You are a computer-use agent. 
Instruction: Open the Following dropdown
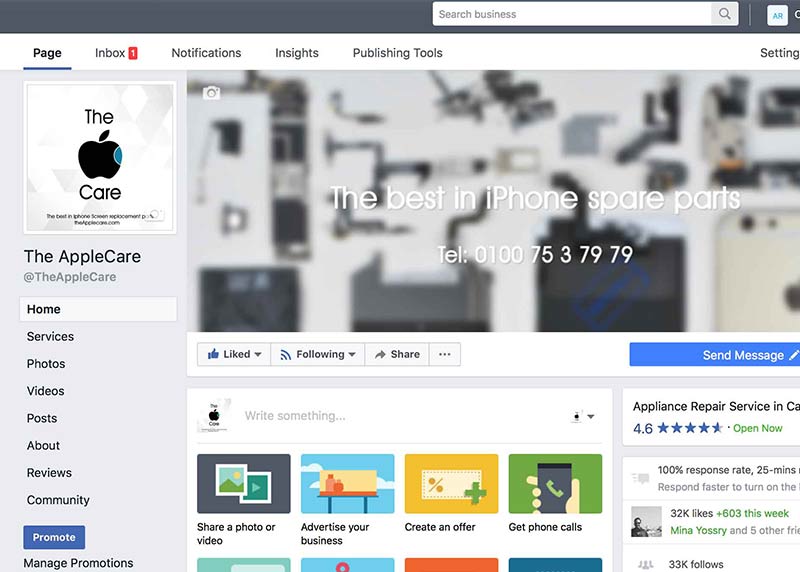point(318,354)
